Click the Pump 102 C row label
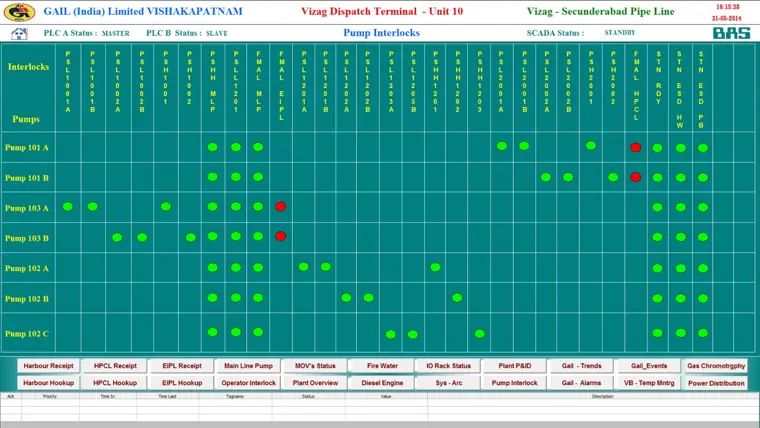Image resolution: width=760 pixels, height=428 pixels. click(27, 334)
